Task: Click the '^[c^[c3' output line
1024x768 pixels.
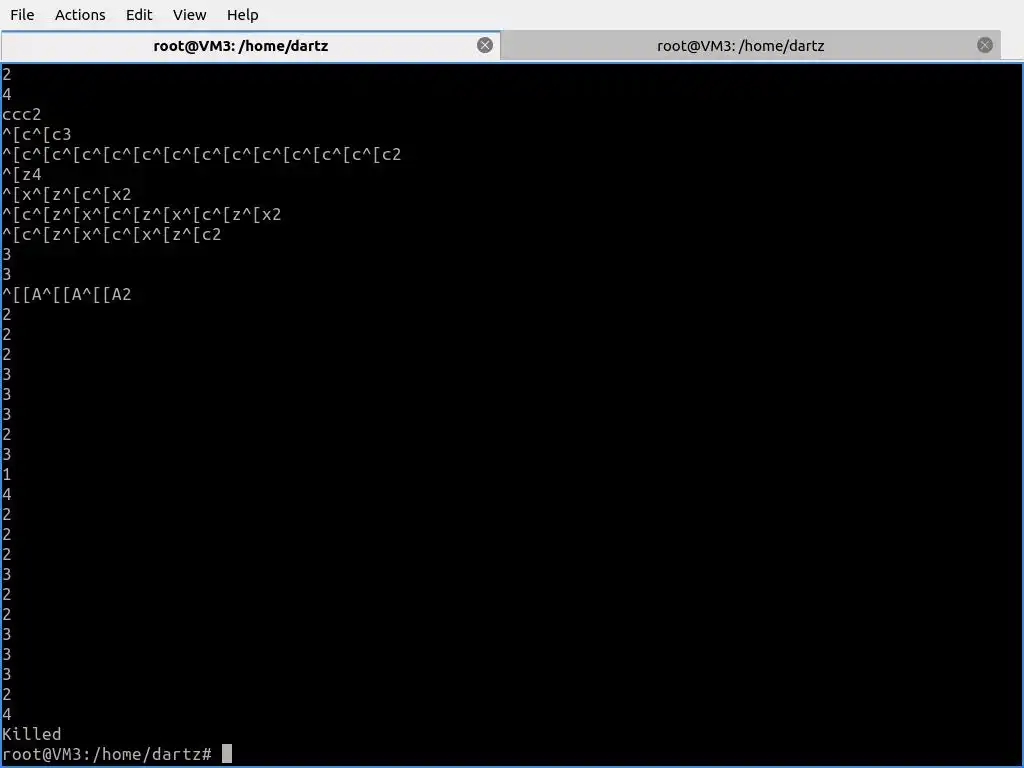Action: [x=37, y=135]
